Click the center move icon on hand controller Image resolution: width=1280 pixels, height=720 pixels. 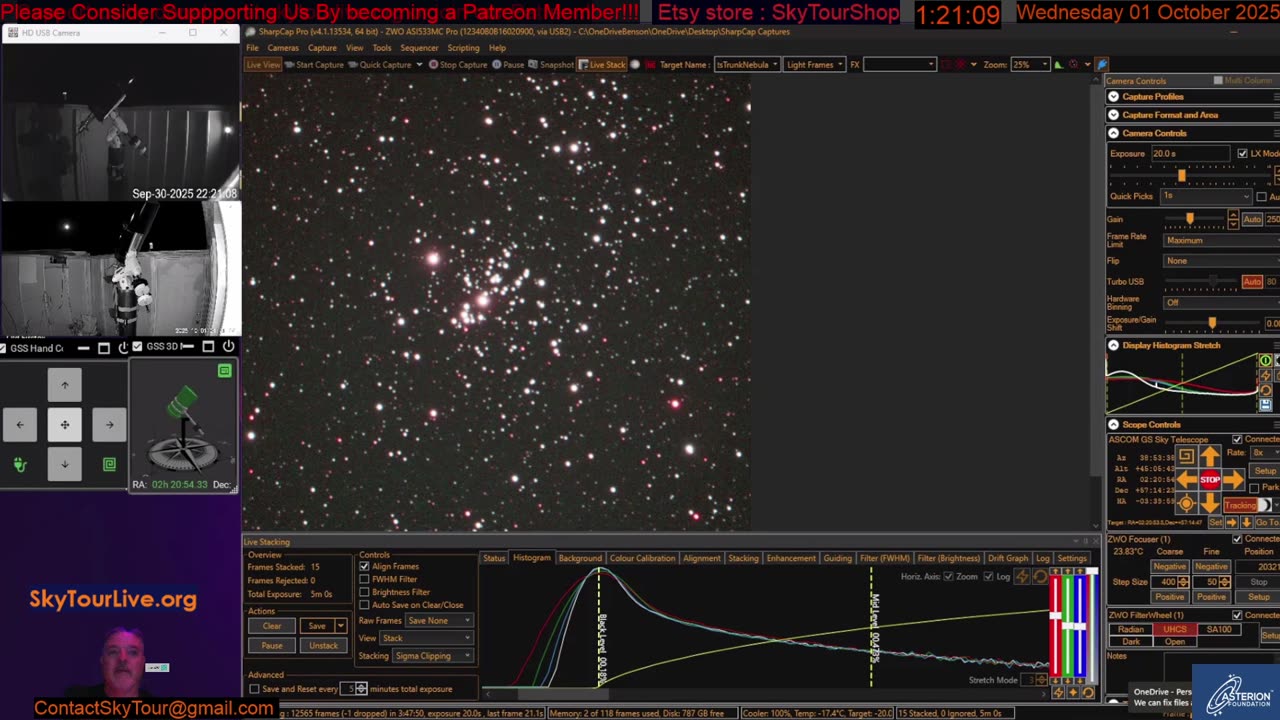(x=65, y=424)
